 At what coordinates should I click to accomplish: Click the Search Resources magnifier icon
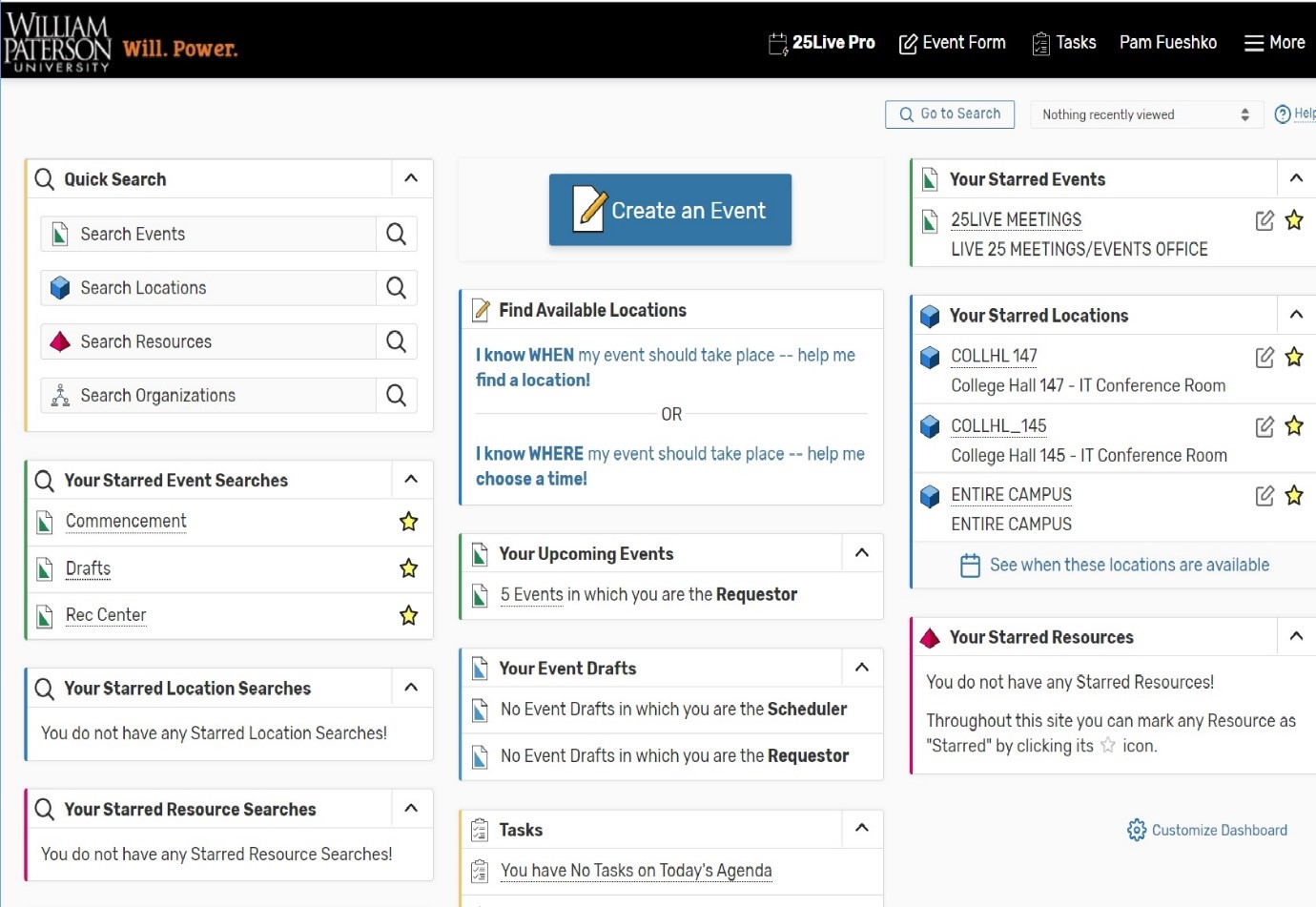pyautogui.click(x=396, y=341)
